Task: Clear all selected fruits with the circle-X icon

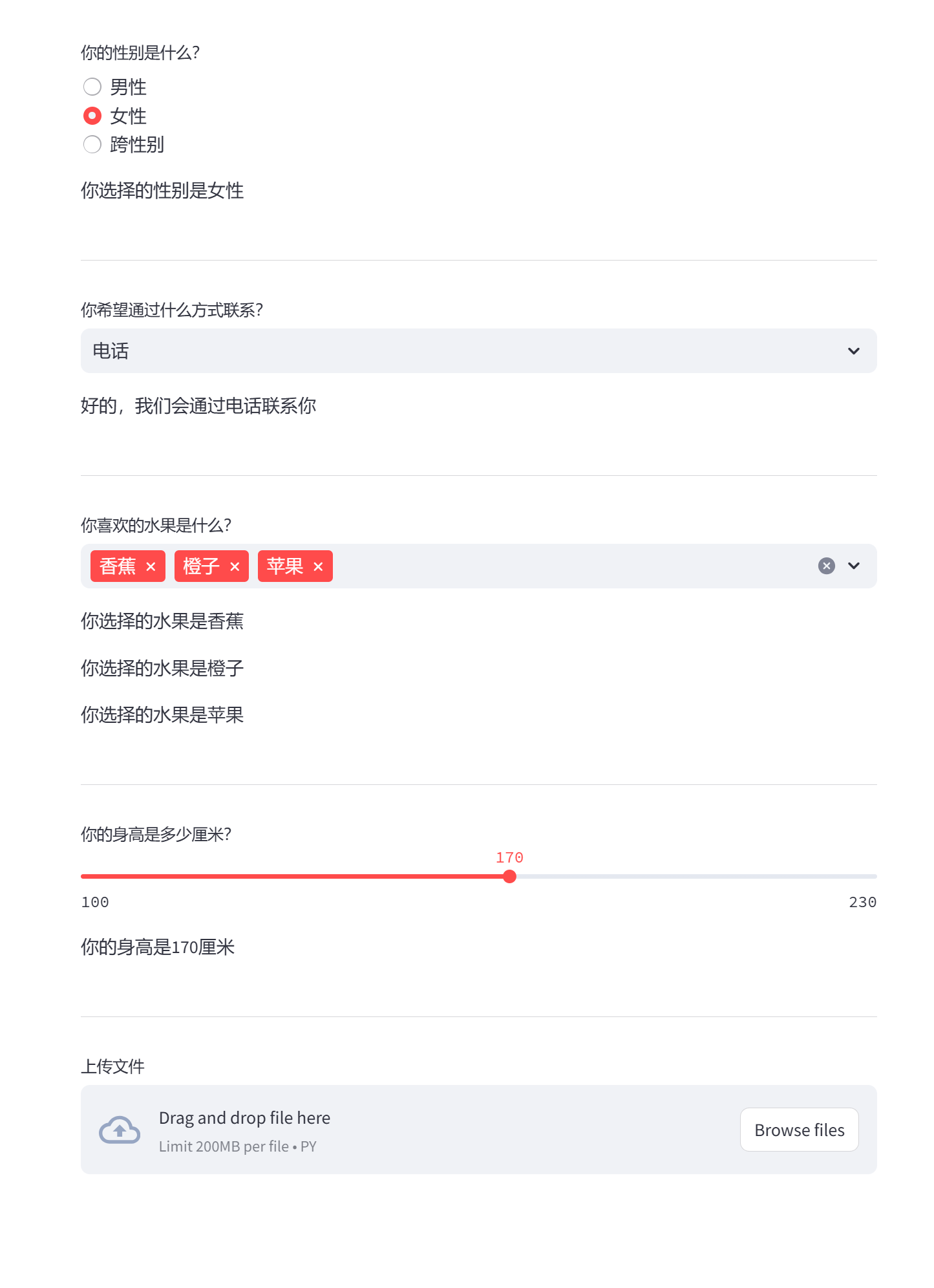Action: point(826,566)
